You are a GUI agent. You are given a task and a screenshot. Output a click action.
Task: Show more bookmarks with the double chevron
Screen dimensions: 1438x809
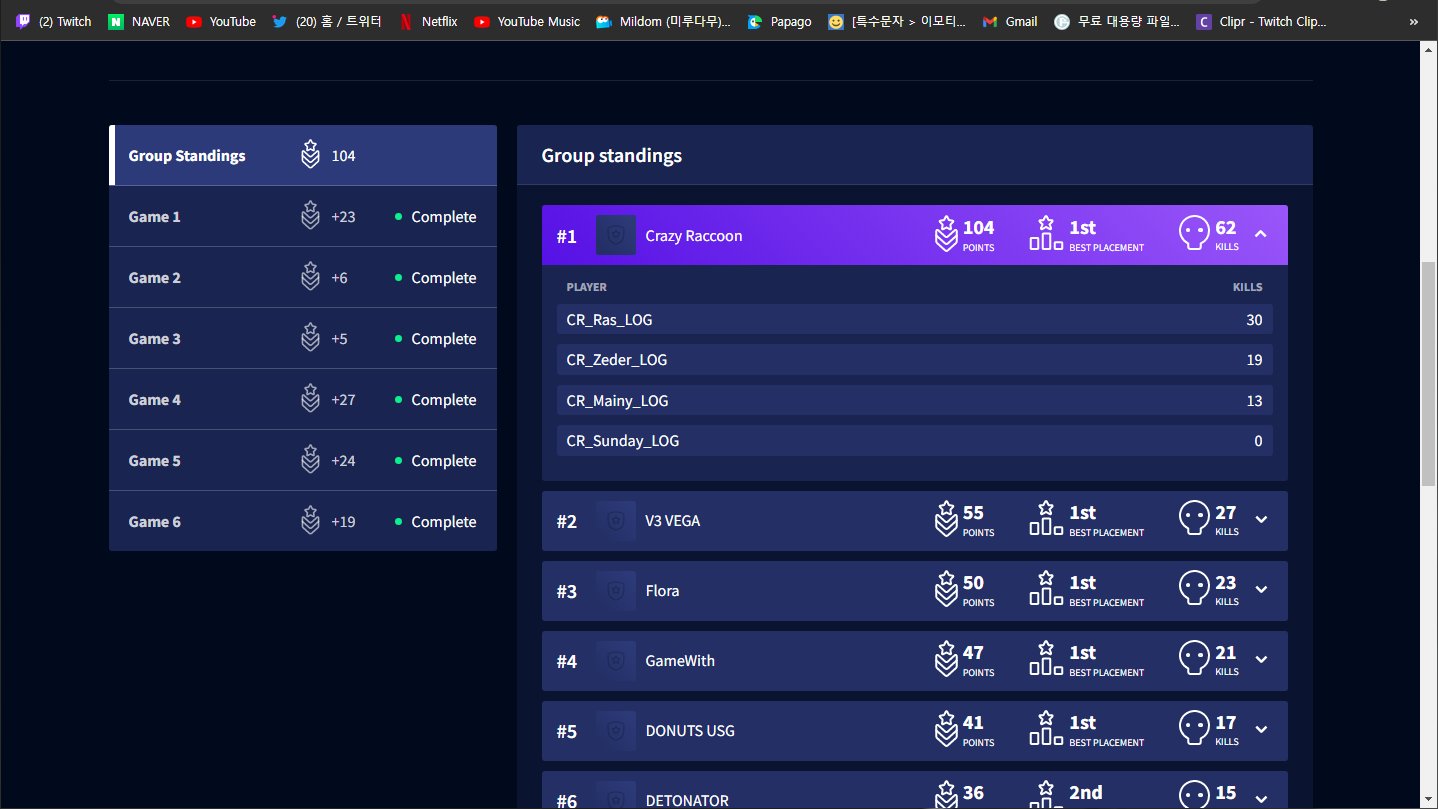[x=1413, y=21]
